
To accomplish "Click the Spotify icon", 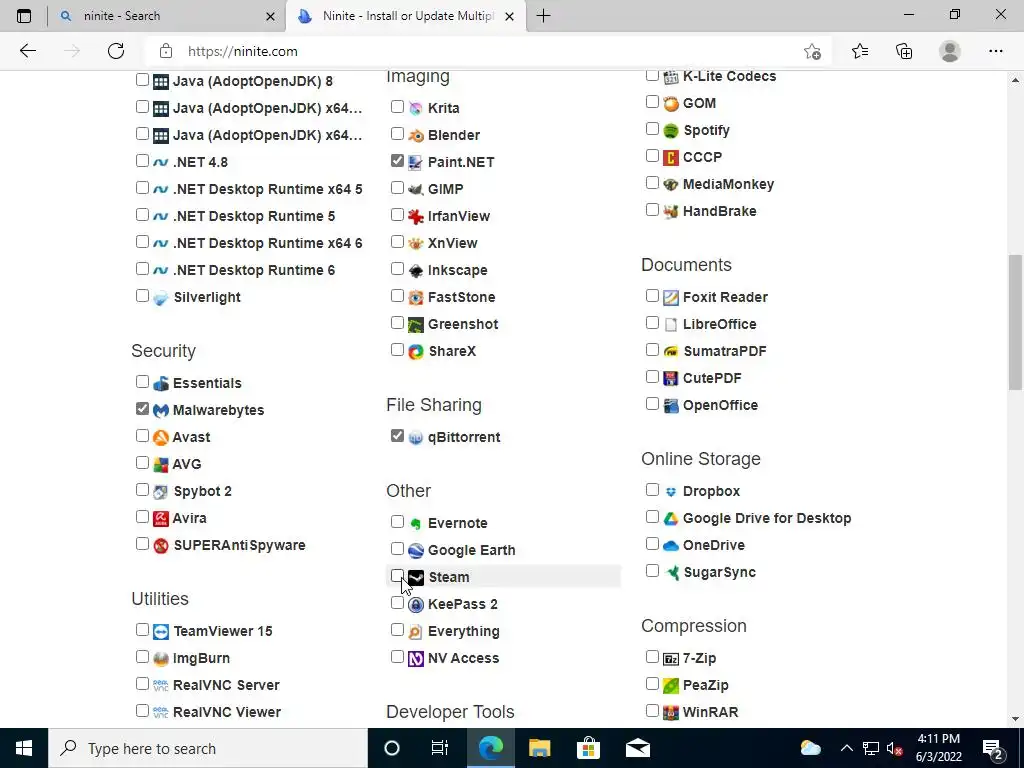I will pyautogui.click(x=671, y=131).
